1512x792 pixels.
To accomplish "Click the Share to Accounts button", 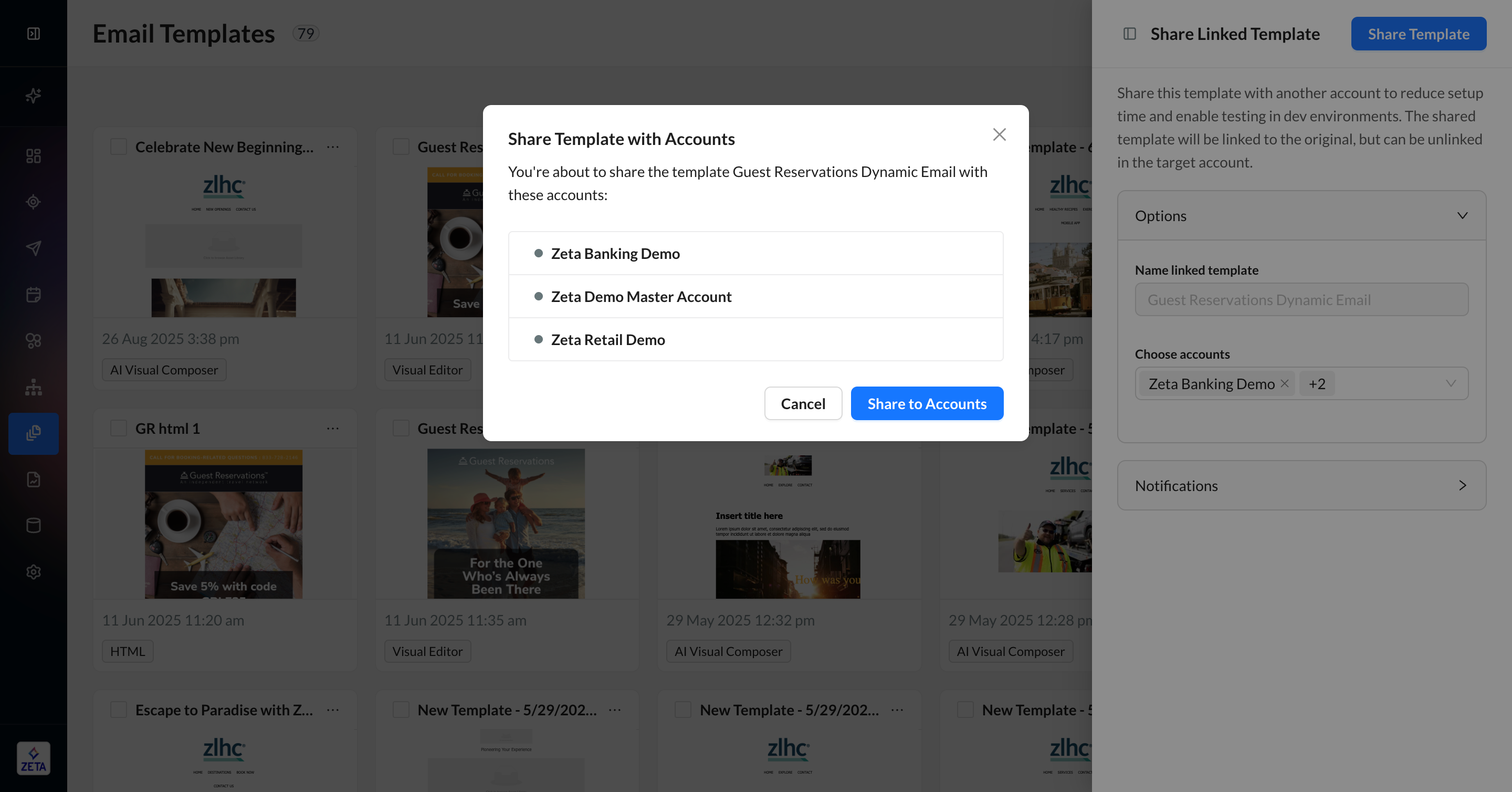I will (x=927, y=403).
